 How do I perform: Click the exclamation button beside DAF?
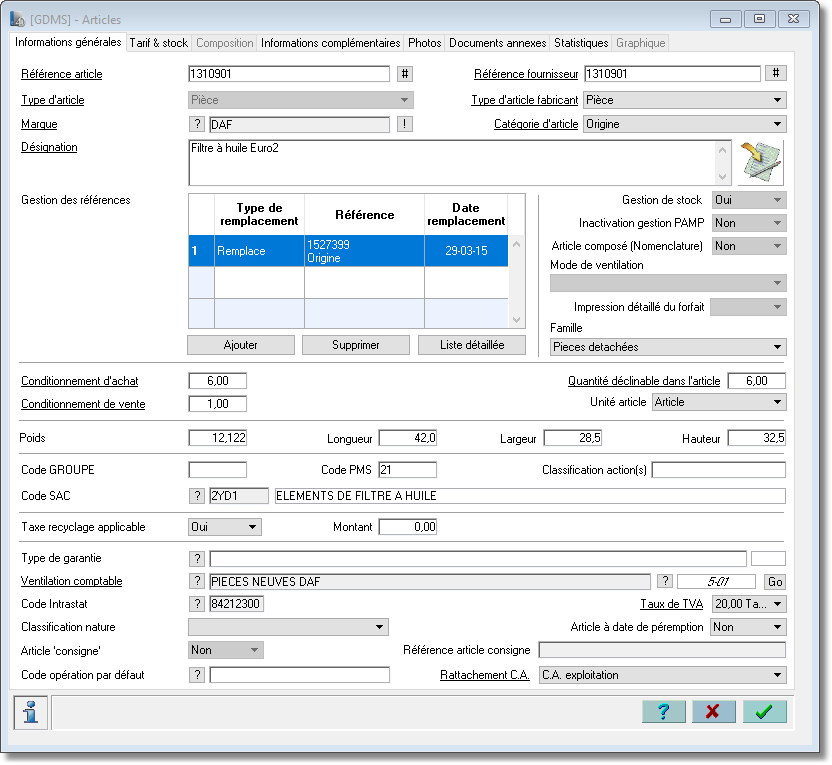405,124
